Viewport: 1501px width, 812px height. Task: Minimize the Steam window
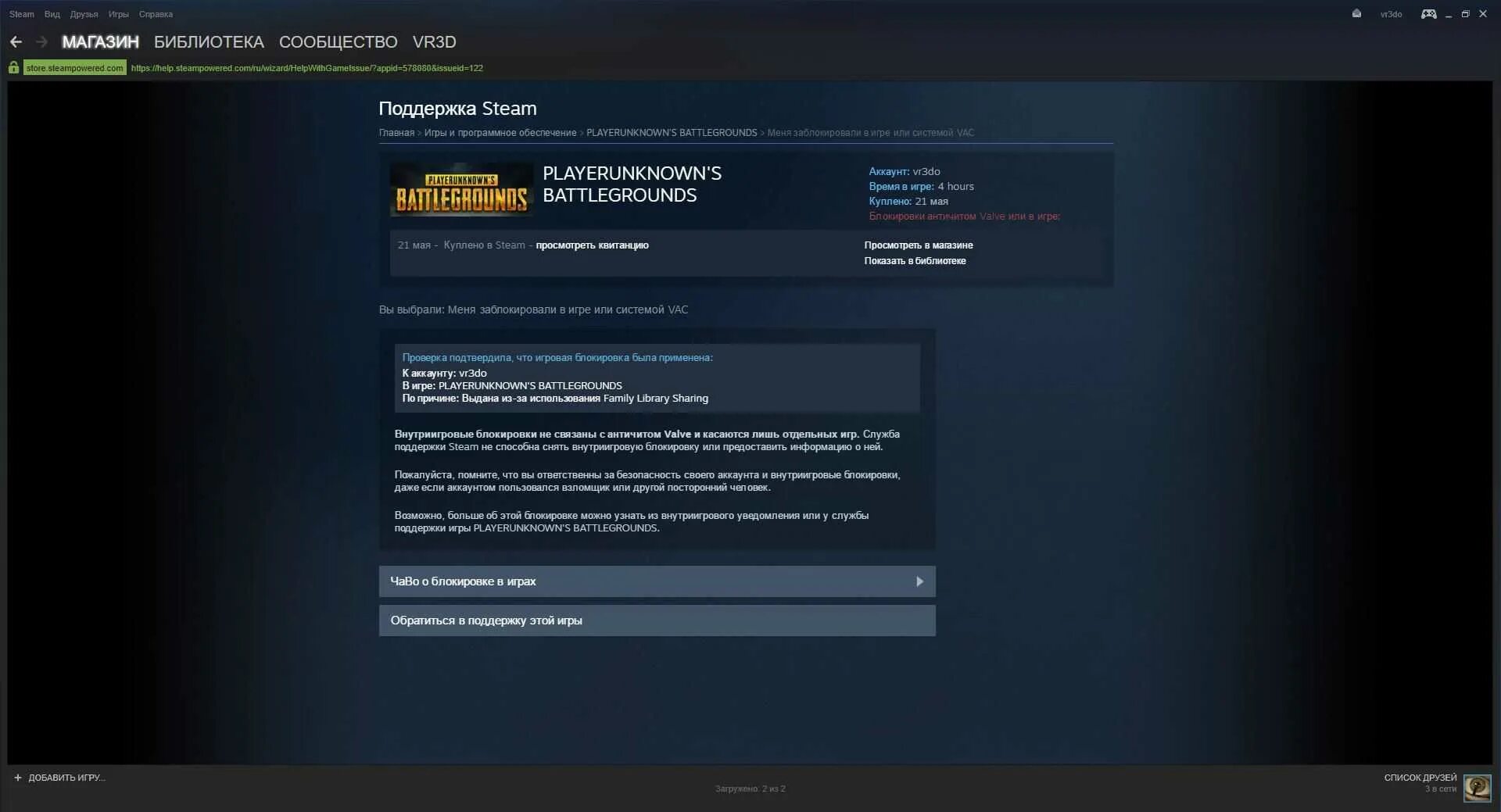tap(1449, 14)
